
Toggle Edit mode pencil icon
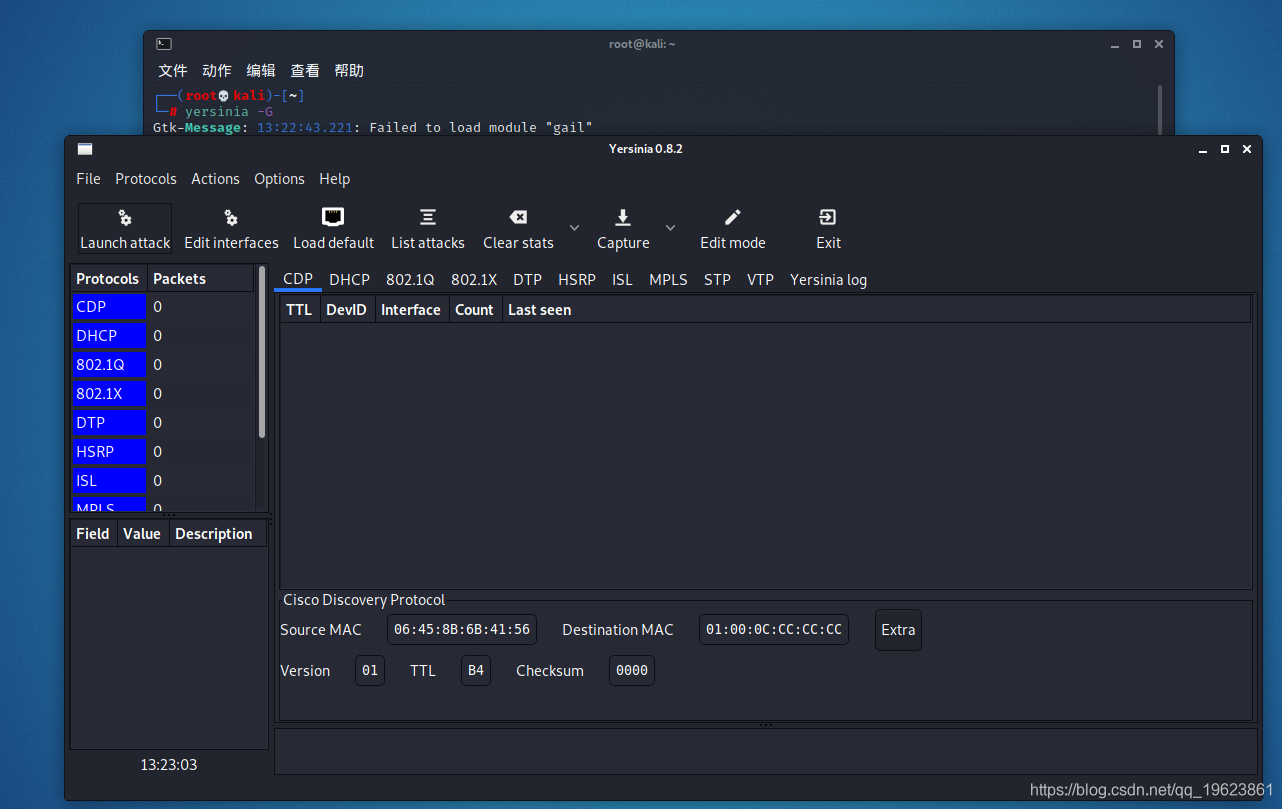(x=733, y=217)
